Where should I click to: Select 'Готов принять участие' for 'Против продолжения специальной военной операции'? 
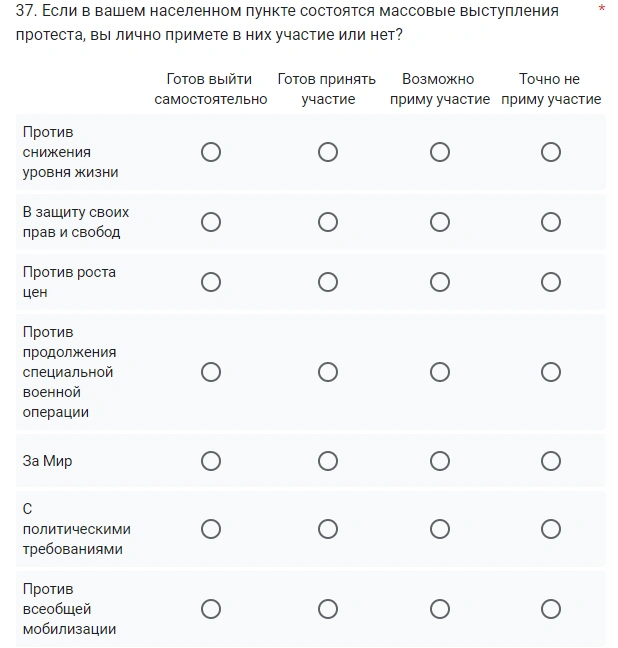pyautogui.click(x=328, y=372)
